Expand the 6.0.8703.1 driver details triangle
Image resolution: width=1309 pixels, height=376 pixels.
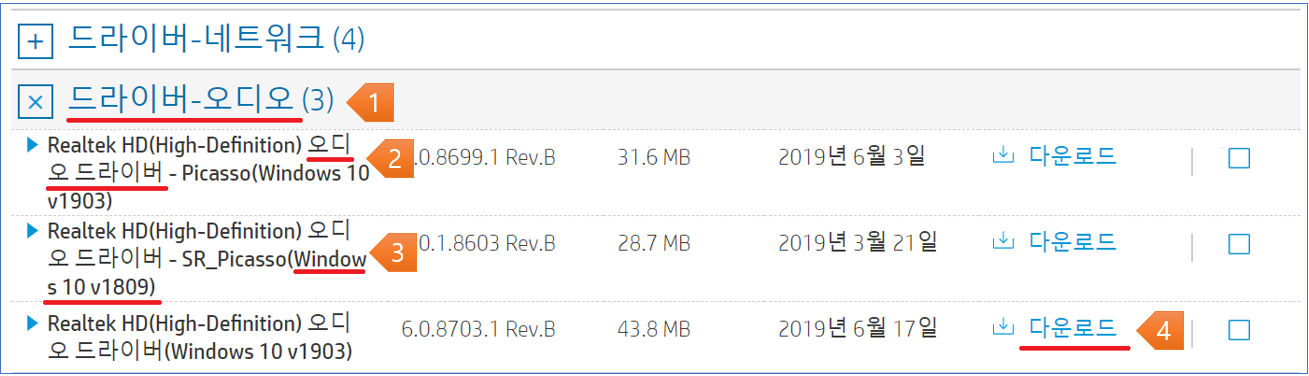(x=32, y=323)
